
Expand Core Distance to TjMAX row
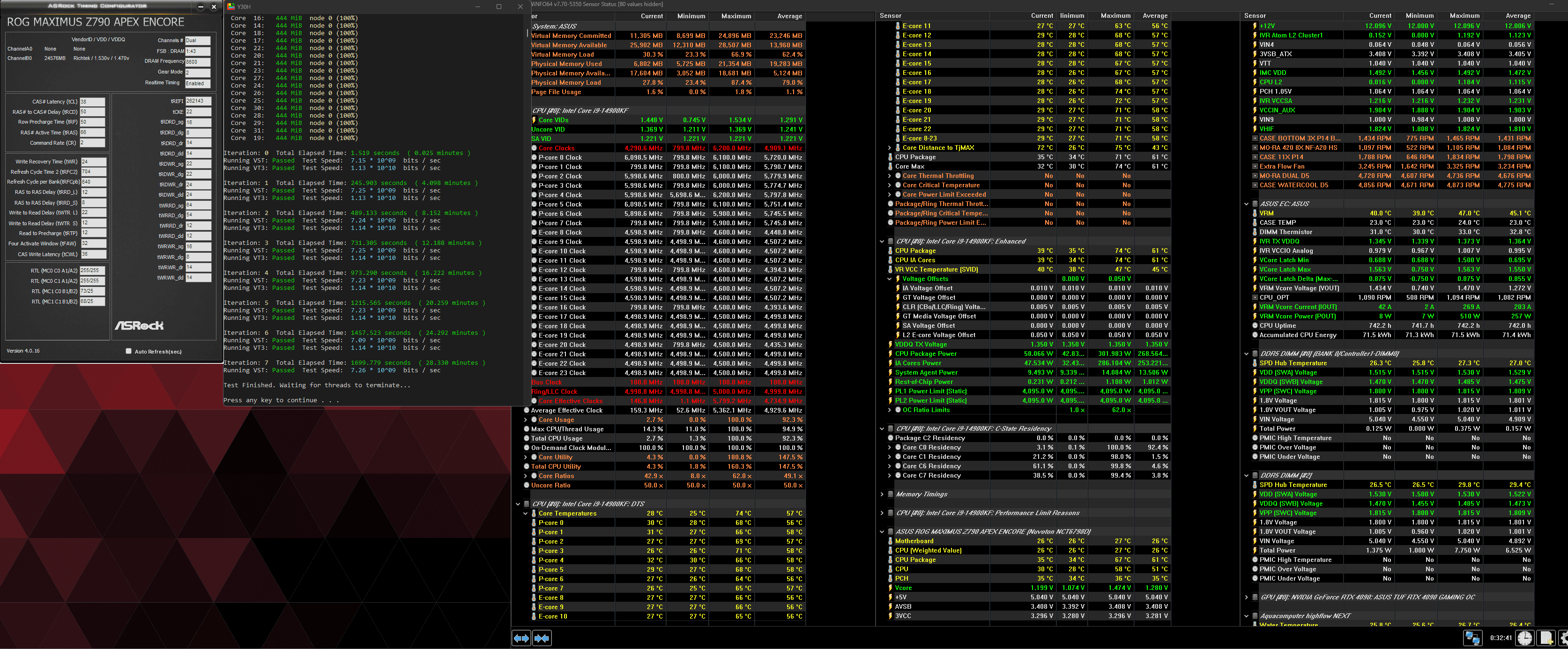(890, 148)
